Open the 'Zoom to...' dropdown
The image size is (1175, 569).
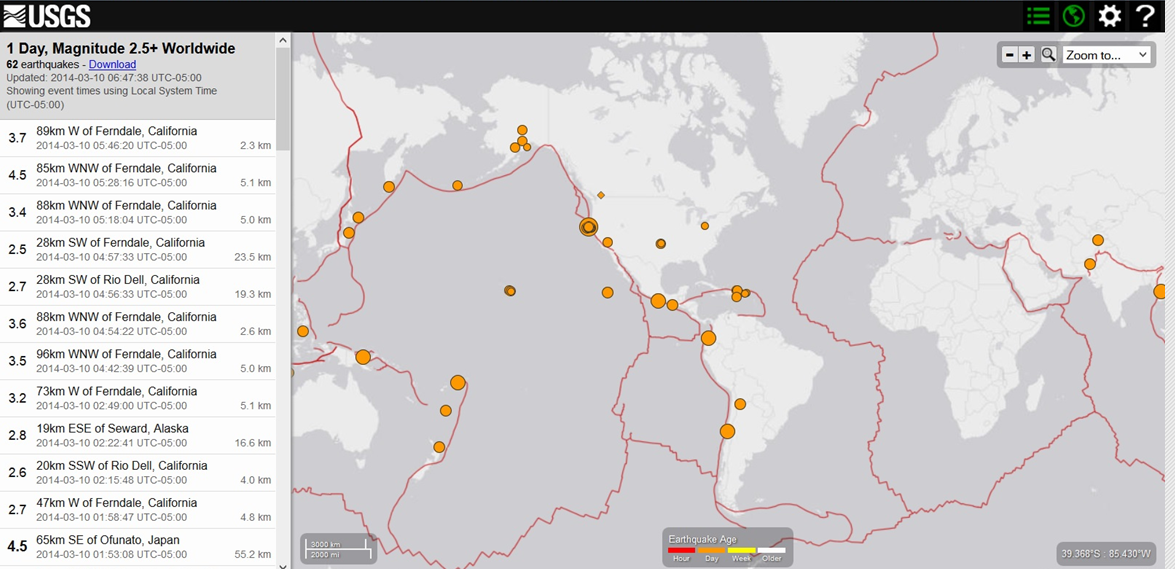point(1106,55)
